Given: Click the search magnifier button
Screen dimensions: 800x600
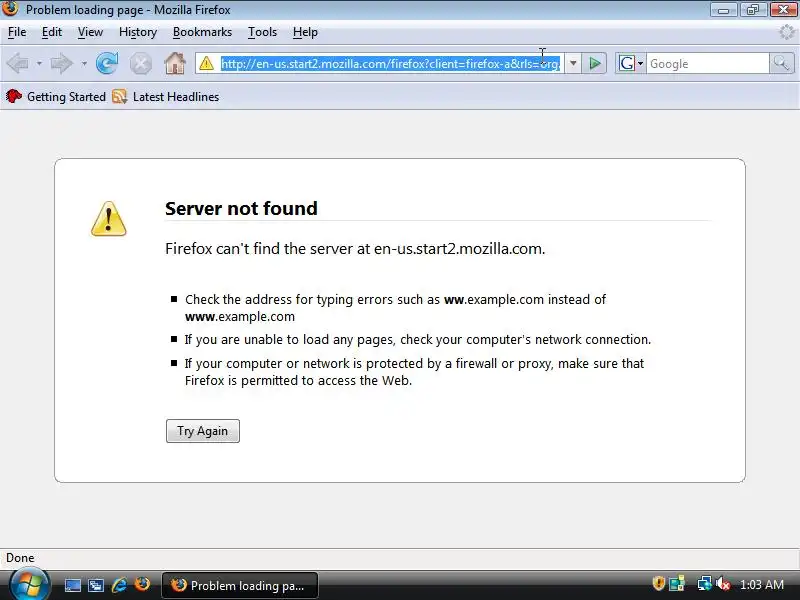Looking at the screenshot, I should click(x=781, y=64).
